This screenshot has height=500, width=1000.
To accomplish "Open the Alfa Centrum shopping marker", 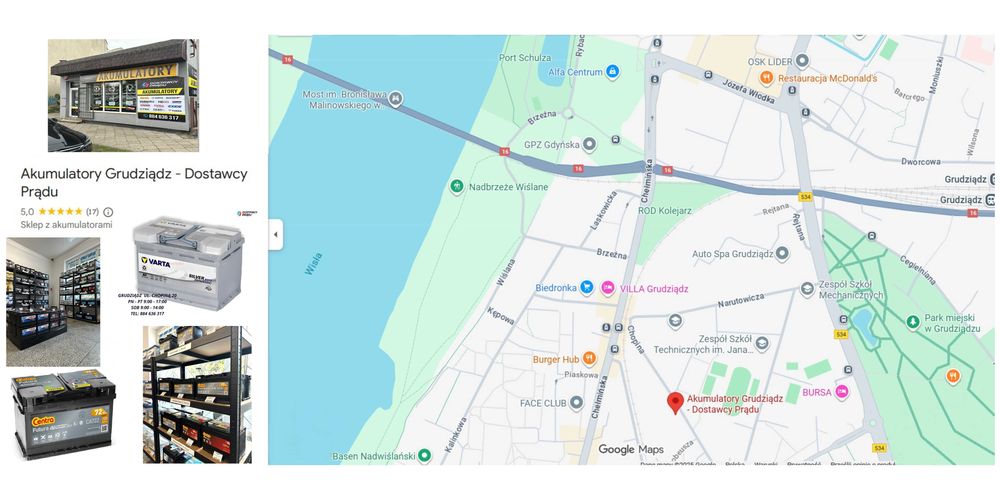I will [612, 71].
